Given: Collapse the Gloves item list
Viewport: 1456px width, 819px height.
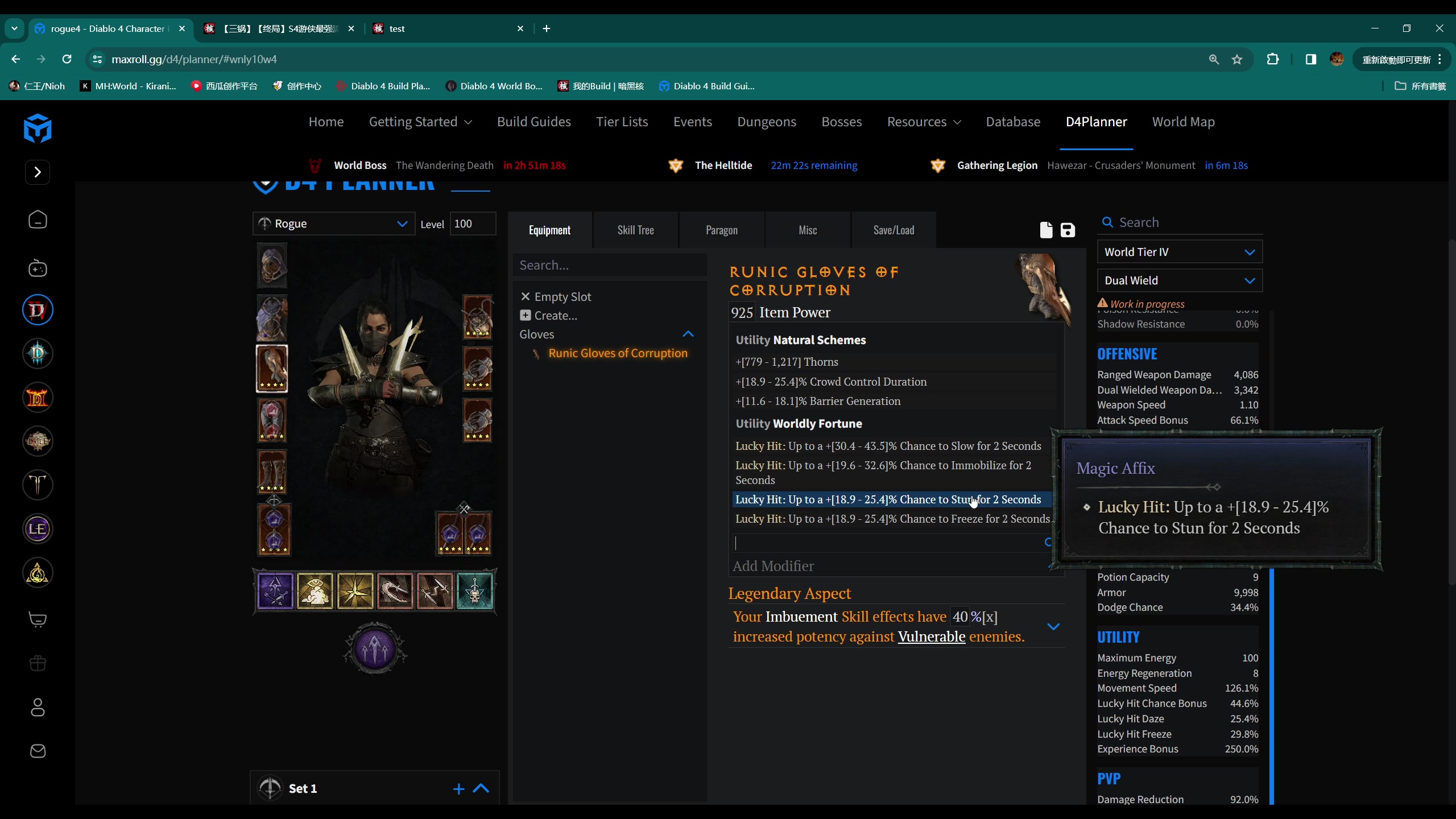Looking at the screenshot, I should 688,334.
